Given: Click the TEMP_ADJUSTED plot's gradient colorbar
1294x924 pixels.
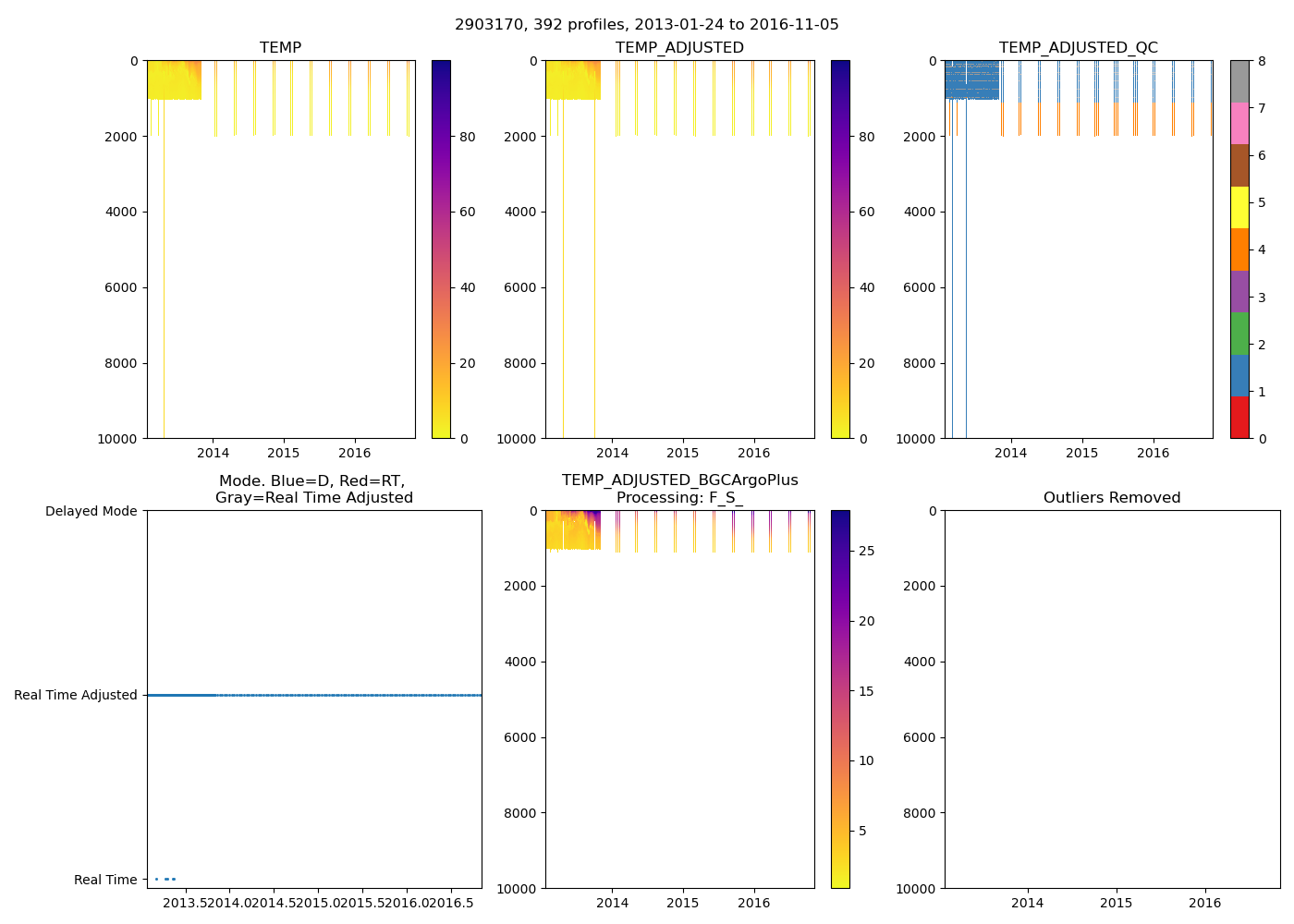Looking at the screenshot, I should coord(840,249).
